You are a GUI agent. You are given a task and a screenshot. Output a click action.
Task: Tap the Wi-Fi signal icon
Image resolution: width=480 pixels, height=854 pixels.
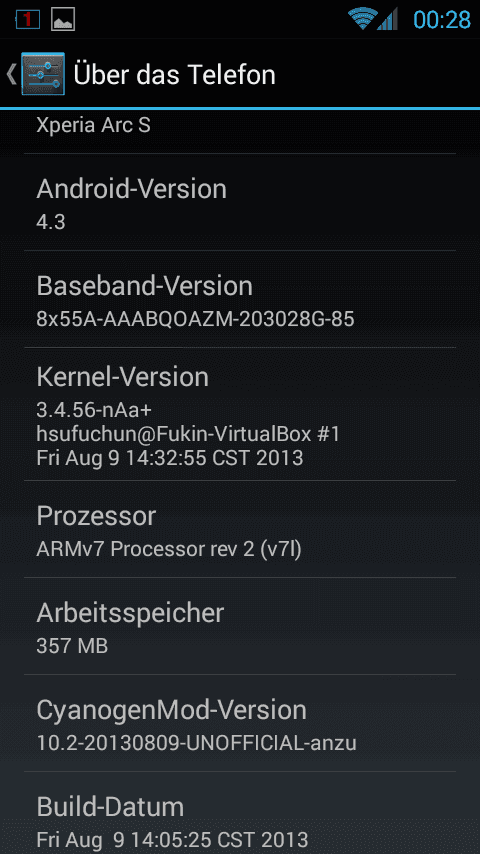(362, 19)
